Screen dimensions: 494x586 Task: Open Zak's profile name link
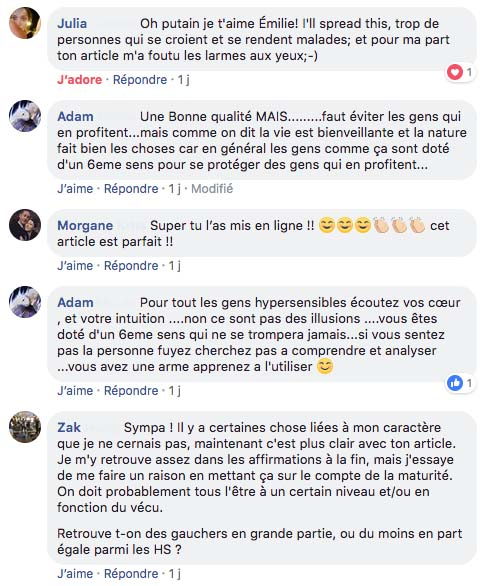[x=69, y=428]
